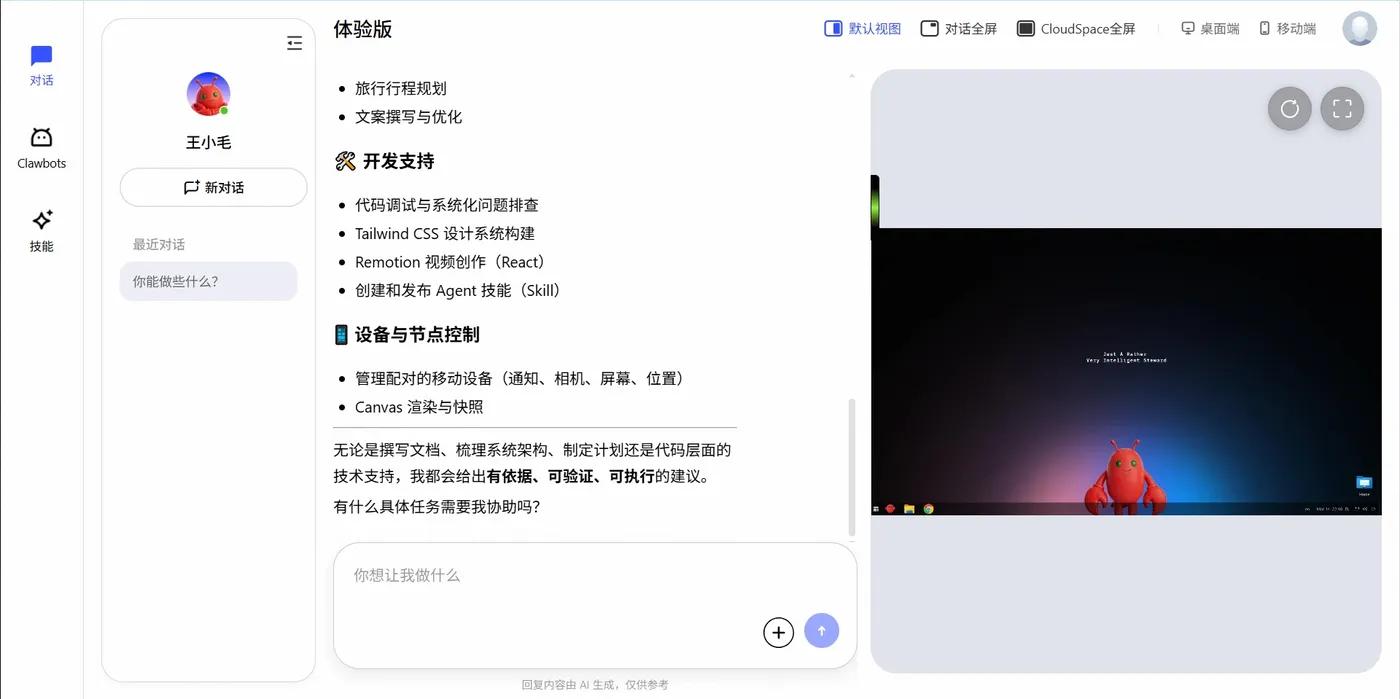
Task: Open the user profile avatar menu
Action: [1359, 29]
